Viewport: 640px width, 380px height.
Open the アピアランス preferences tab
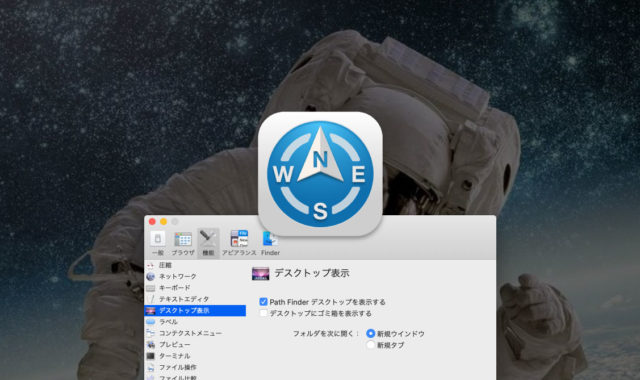pyautogui.click(x=239, y=243)
